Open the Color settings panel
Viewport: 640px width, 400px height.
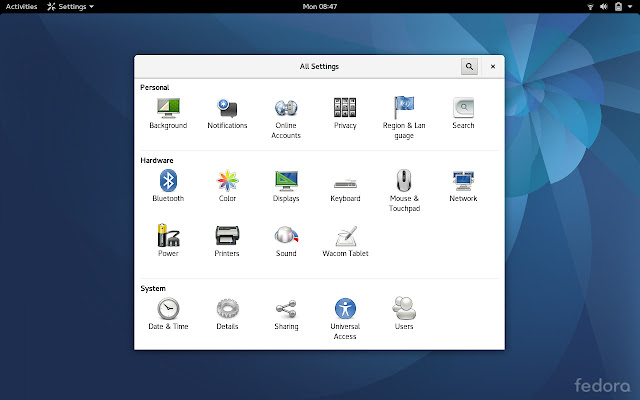(227, 186)
